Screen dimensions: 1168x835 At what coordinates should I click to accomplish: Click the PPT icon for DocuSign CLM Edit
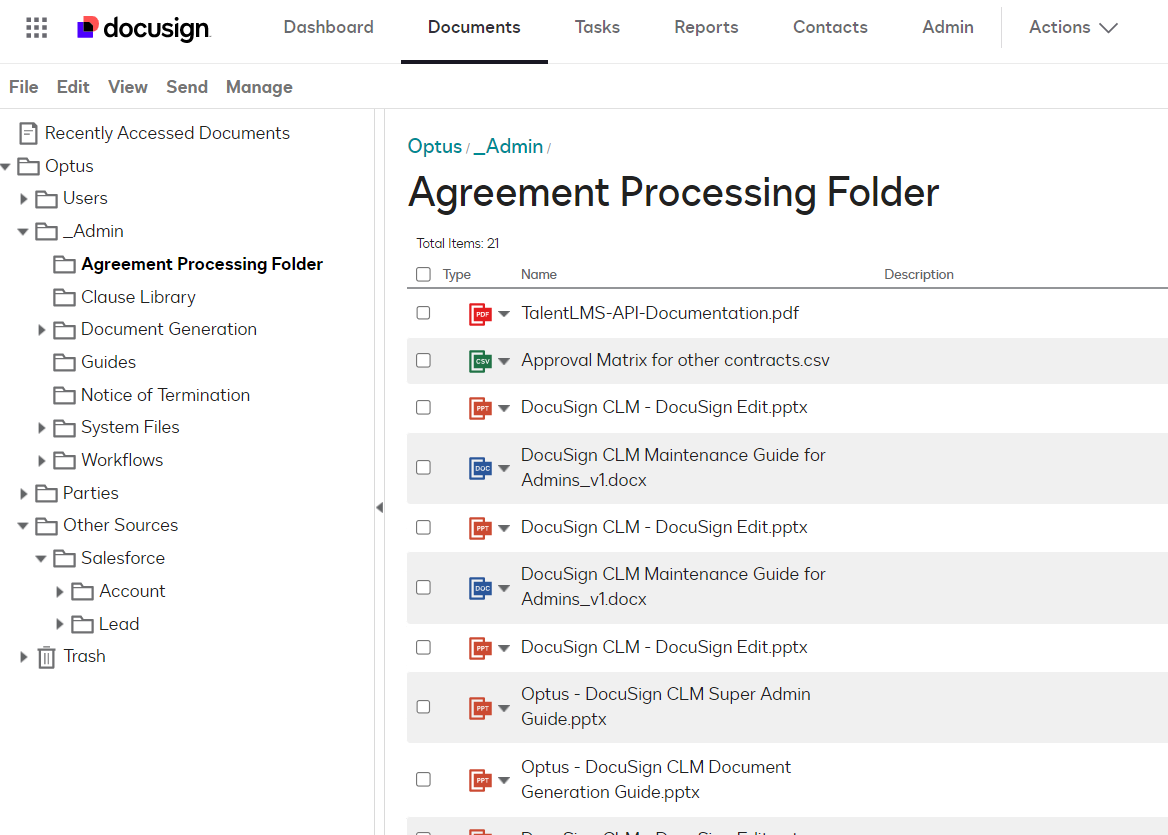click(x=480, y=407)
